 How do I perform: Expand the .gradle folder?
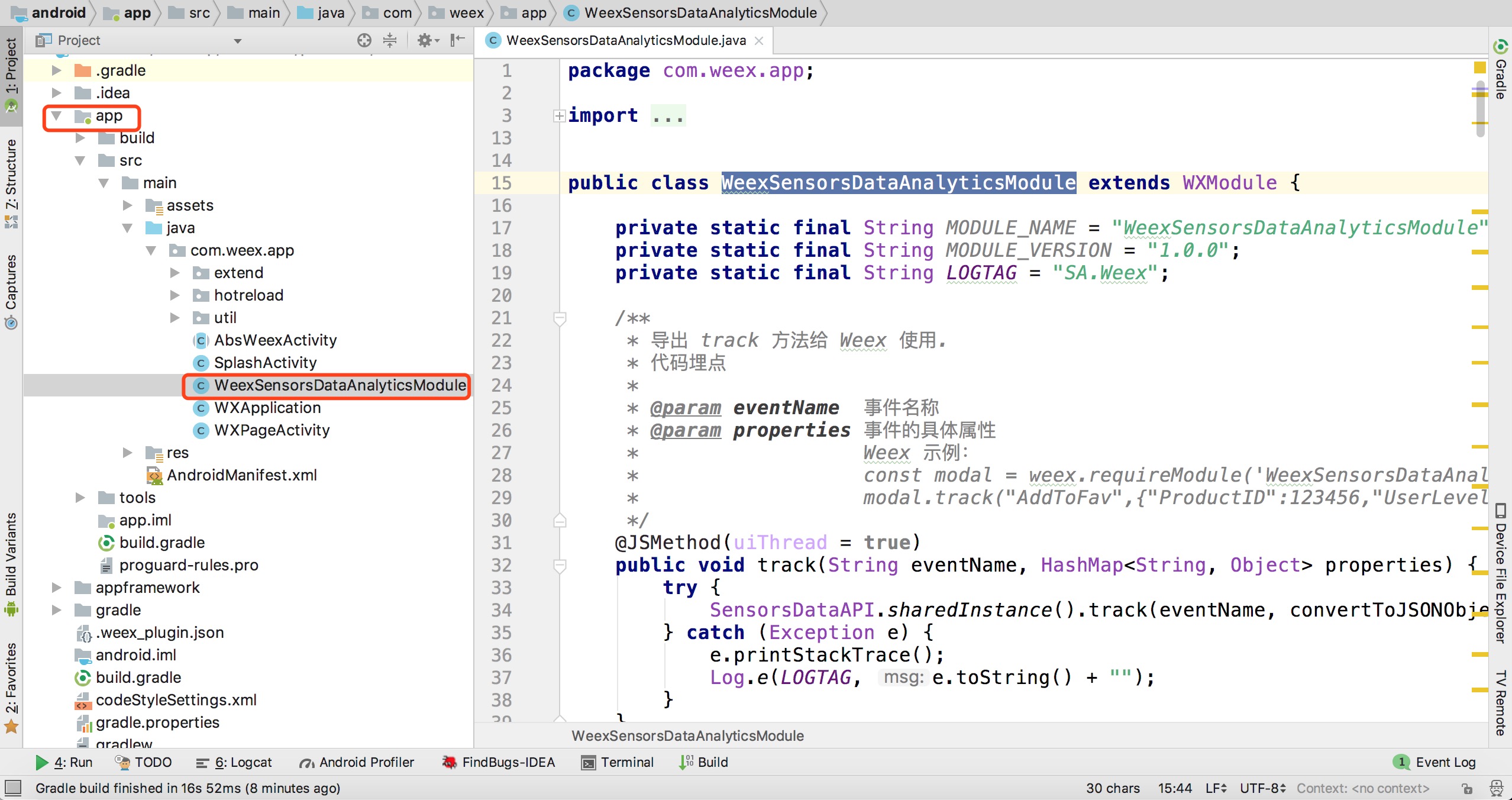click(56, 70)
